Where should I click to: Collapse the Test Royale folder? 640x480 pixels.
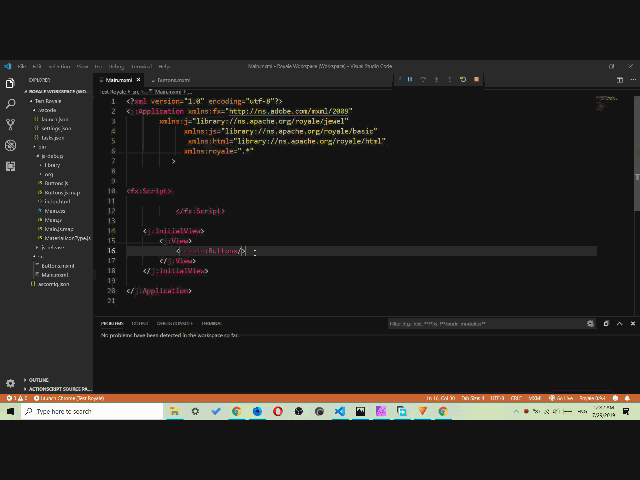(47, 101)
